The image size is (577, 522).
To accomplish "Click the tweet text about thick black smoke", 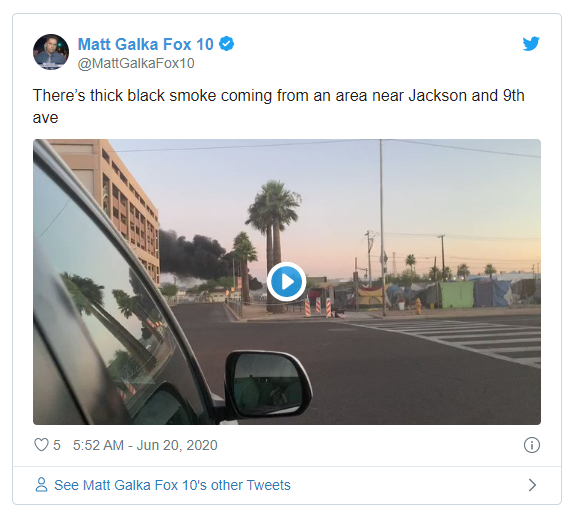I will (279, 106).
